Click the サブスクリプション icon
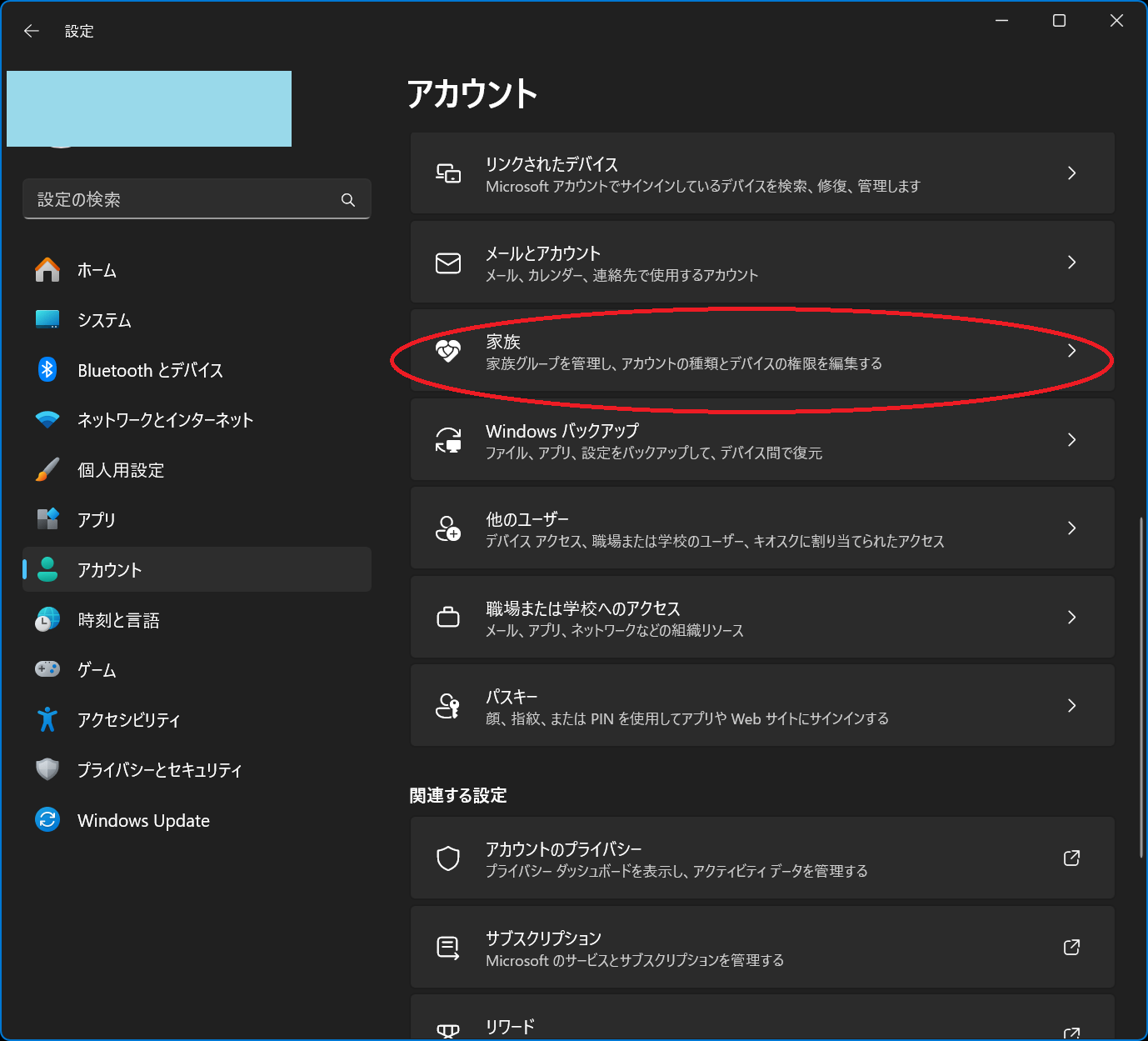The height and width of the screenshot is (1041, 1148). point(448,948)
